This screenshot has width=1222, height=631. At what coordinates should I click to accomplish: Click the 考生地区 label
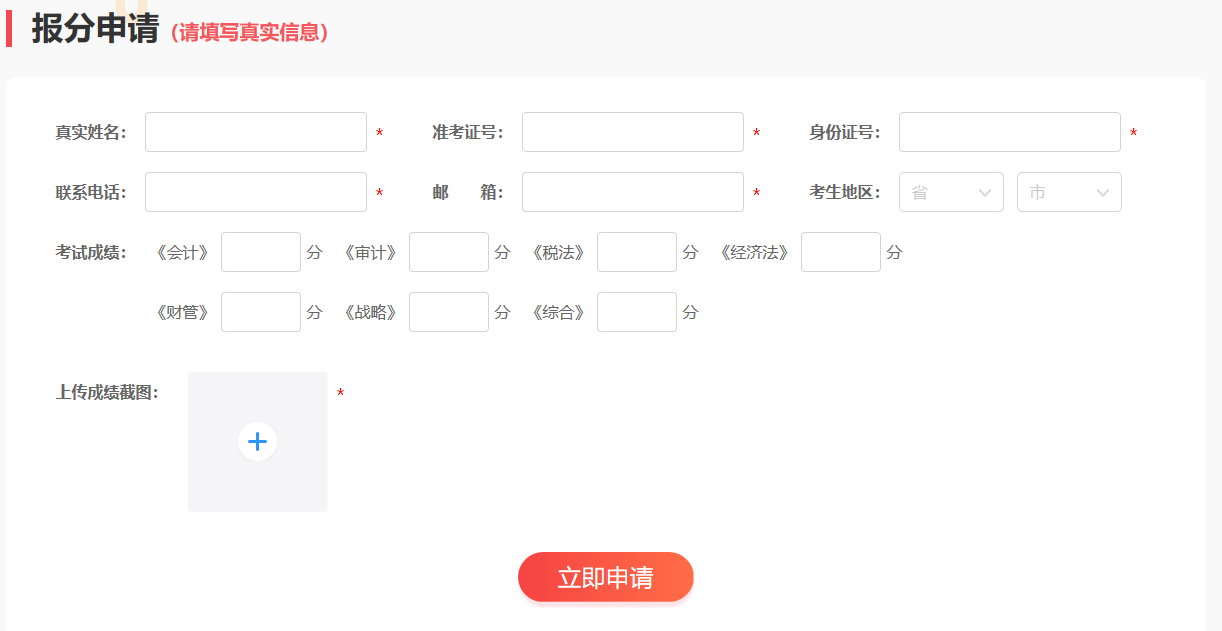[x=845, y=192]
